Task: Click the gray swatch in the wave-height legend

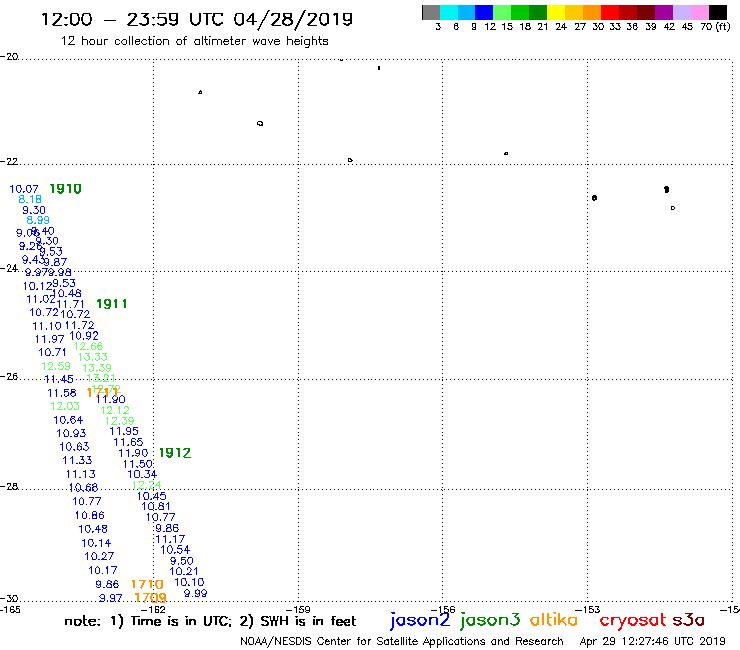Action: coord(431,13)
